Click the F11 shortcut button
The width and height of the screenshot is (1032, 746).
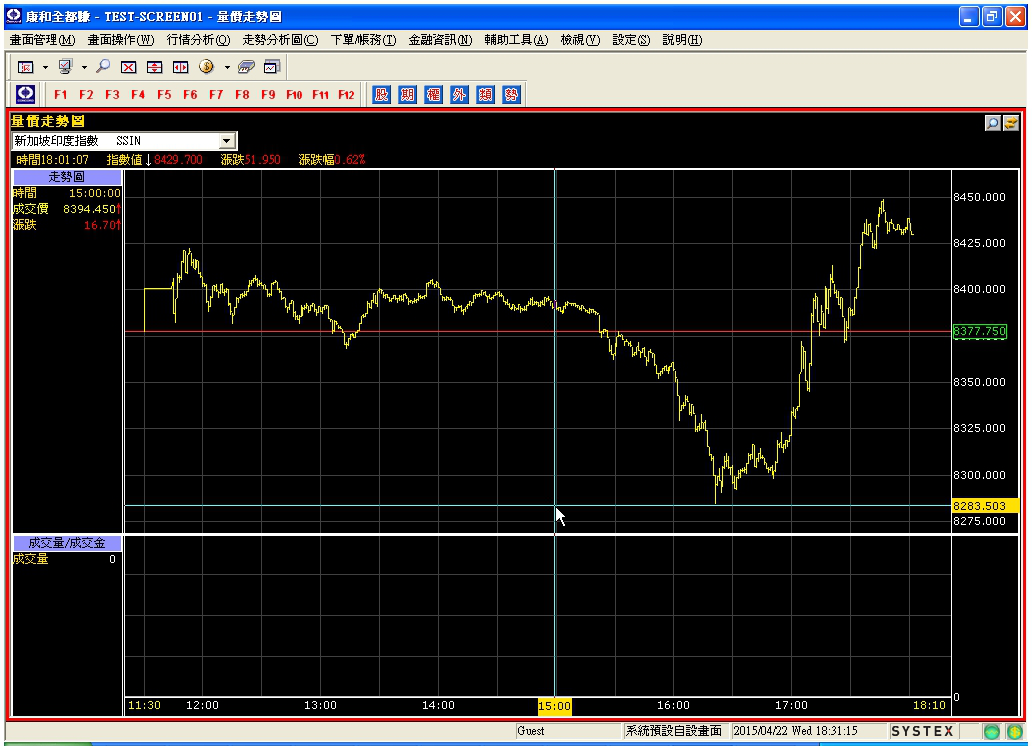pyautogui.click(x=321, y=95)
